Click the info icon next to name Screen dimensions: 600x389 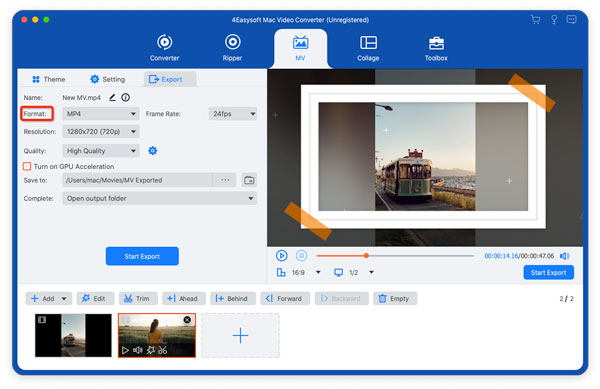click(126, 98)
